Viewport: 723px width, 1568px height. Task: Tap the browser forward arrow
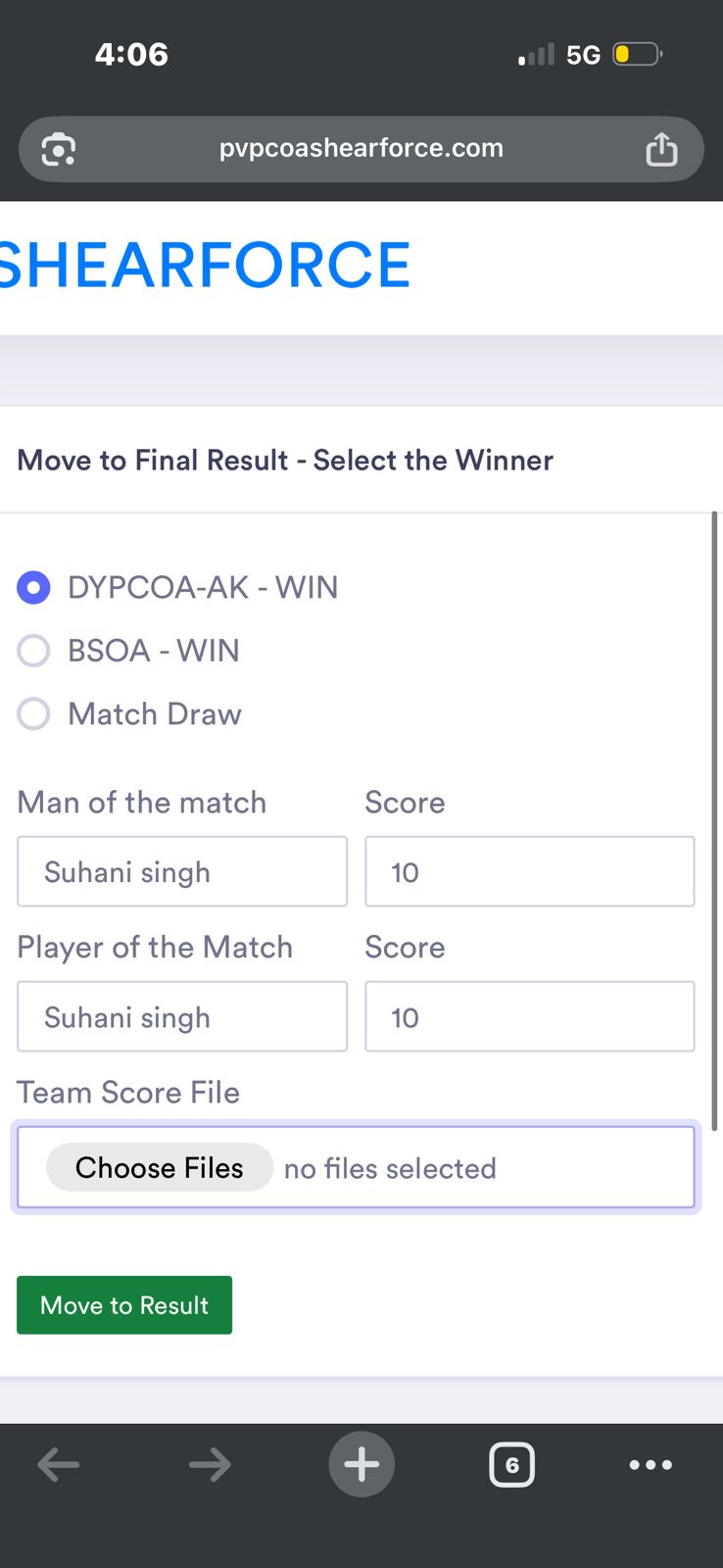click(210, 1465)
